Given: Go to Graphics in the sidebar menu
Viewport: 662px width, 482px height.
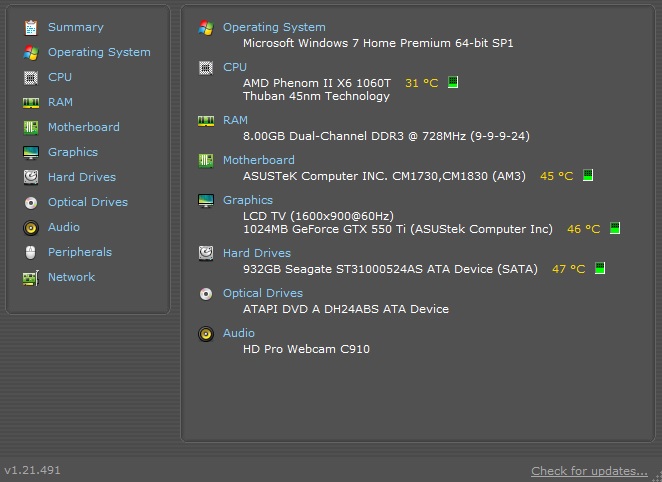Looking at the screenshot, I should 73,152.
